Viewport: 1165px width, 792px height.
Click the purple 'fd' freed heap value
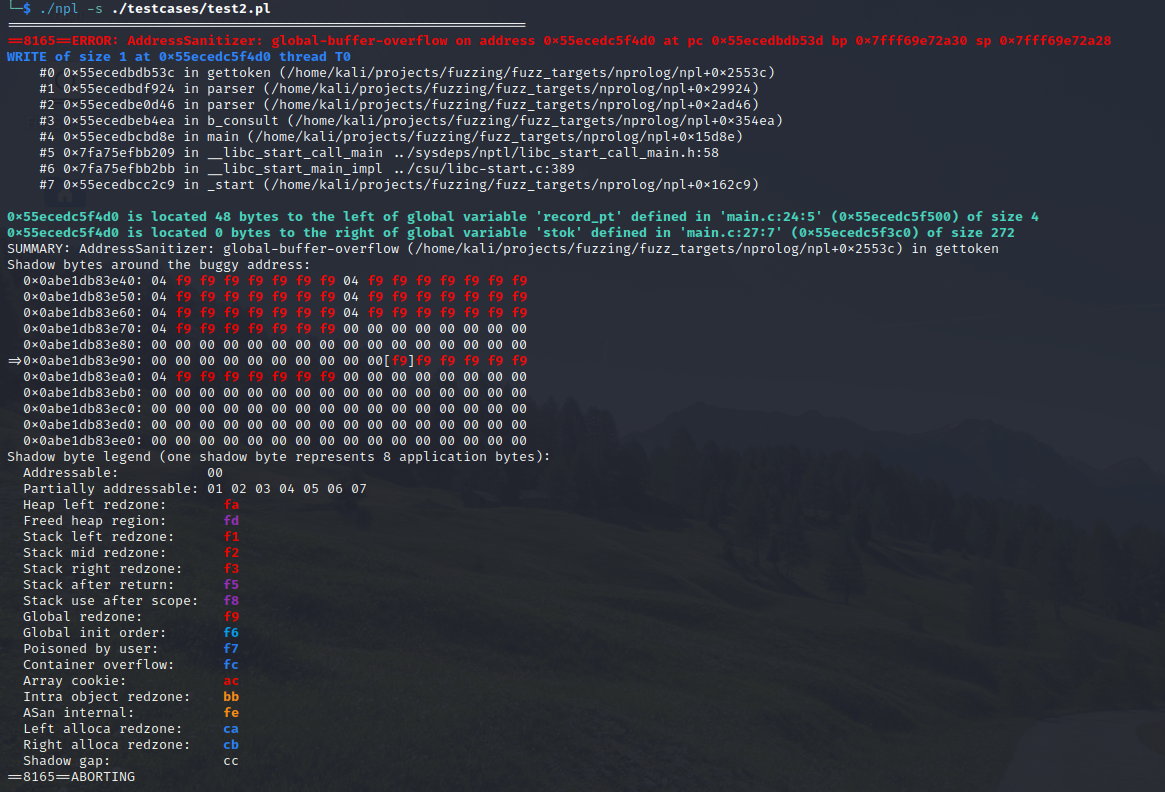231,520
